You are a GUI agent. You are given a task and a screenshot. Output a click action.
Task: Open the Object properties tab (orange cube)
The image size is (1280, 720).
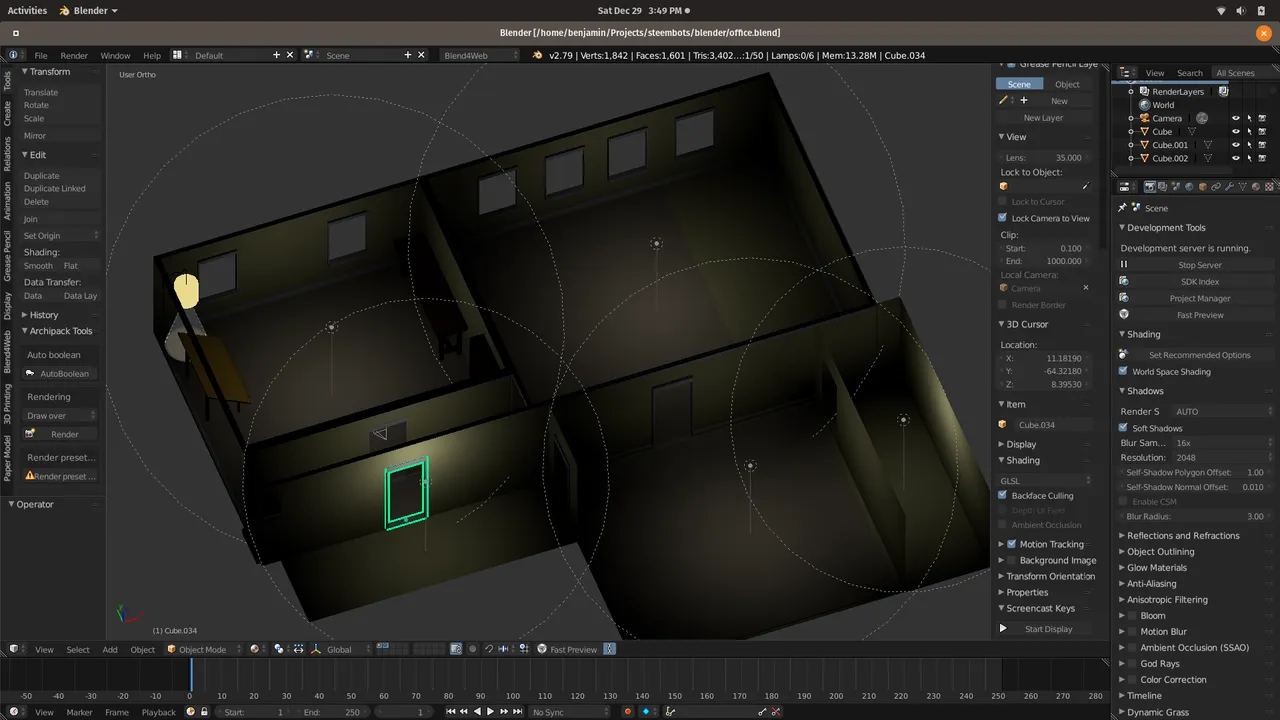tap(1203, 186)
